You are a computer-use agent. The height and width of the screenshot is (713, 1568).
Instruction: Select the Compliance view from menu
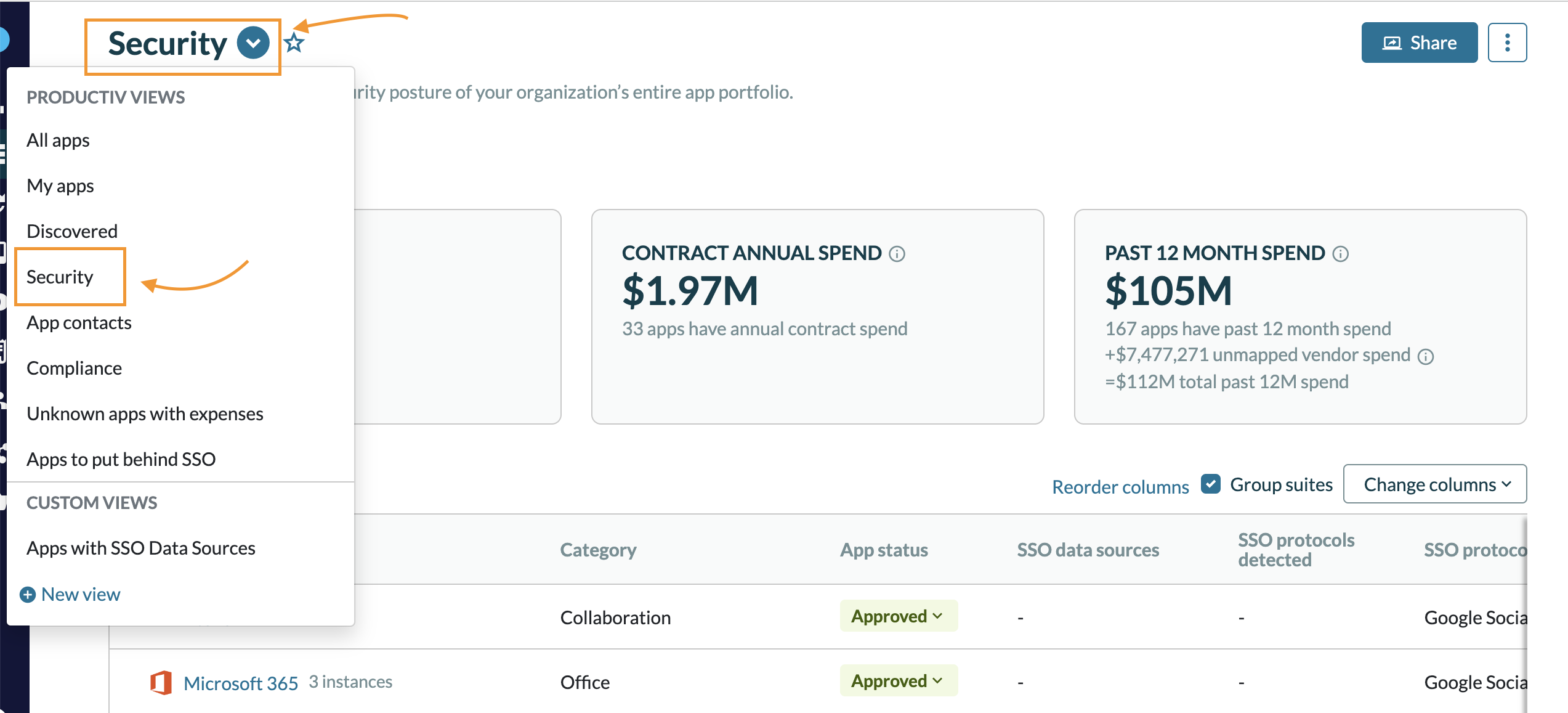(74, 368)
